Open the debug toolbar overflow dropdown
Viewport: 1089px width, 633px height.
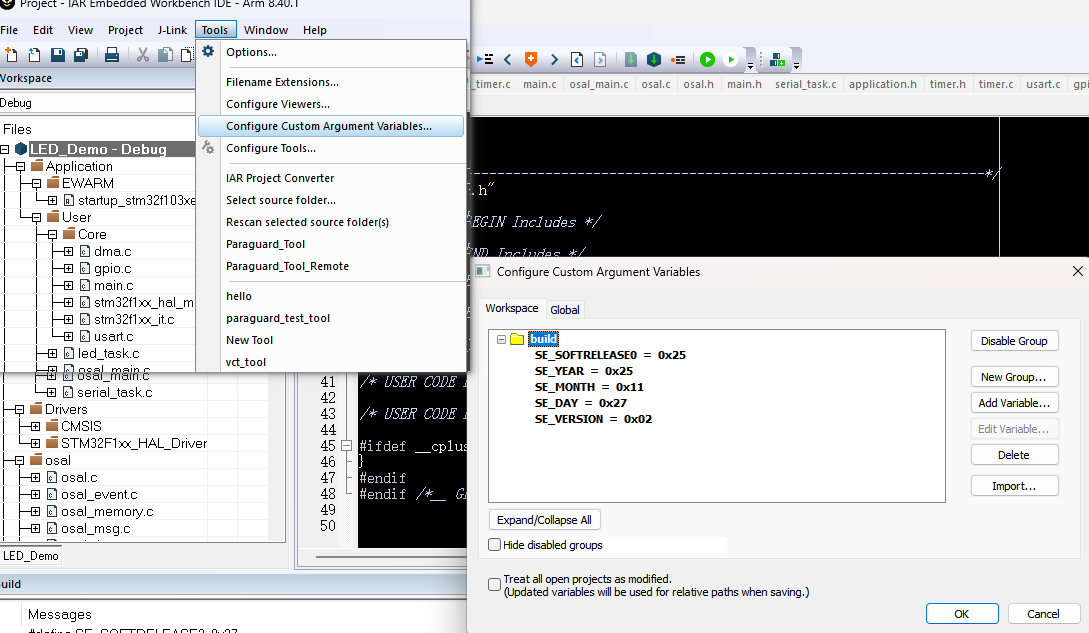[x=750, y=66]
